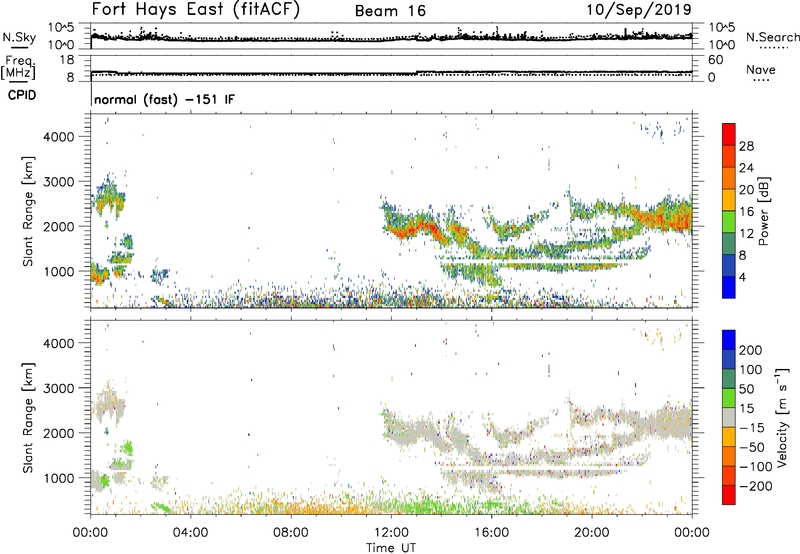Click the "-50" label on the Velocity colorbar
This screenshot has height=554, width=800.
tap(752, 447)
